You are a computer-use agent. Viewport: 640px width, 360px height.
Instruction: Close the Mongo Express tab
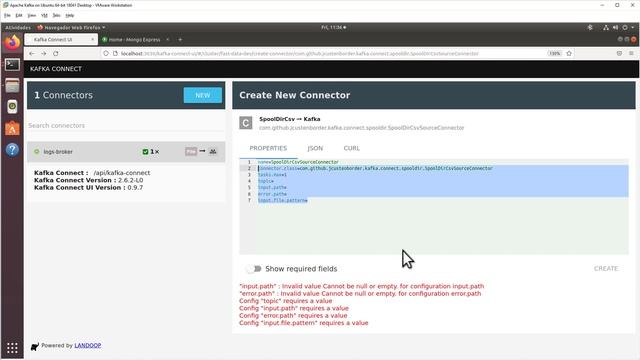167,40
